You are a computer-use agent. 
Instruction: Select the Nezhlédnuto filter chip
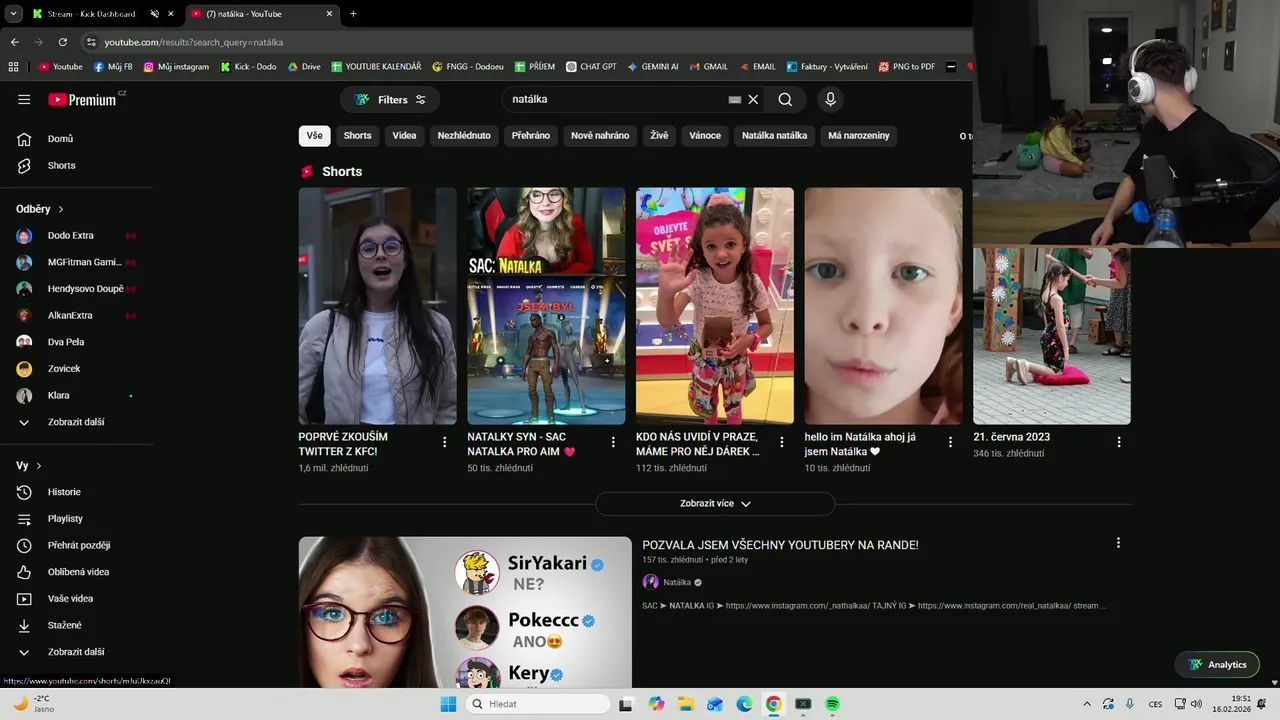464,135
